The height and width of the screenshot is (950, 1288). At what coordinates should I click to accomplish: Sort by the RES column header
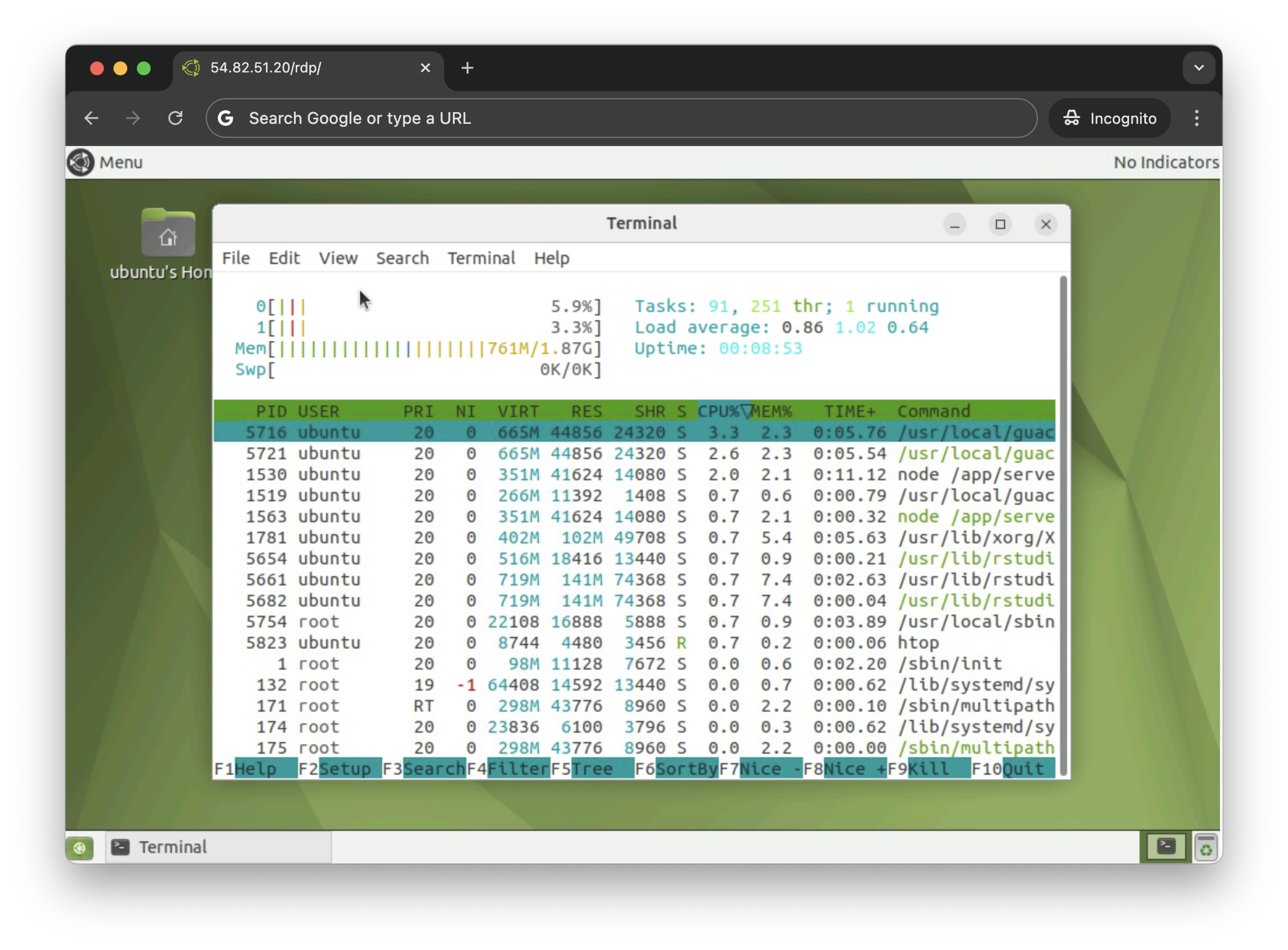tap(587, 411)
